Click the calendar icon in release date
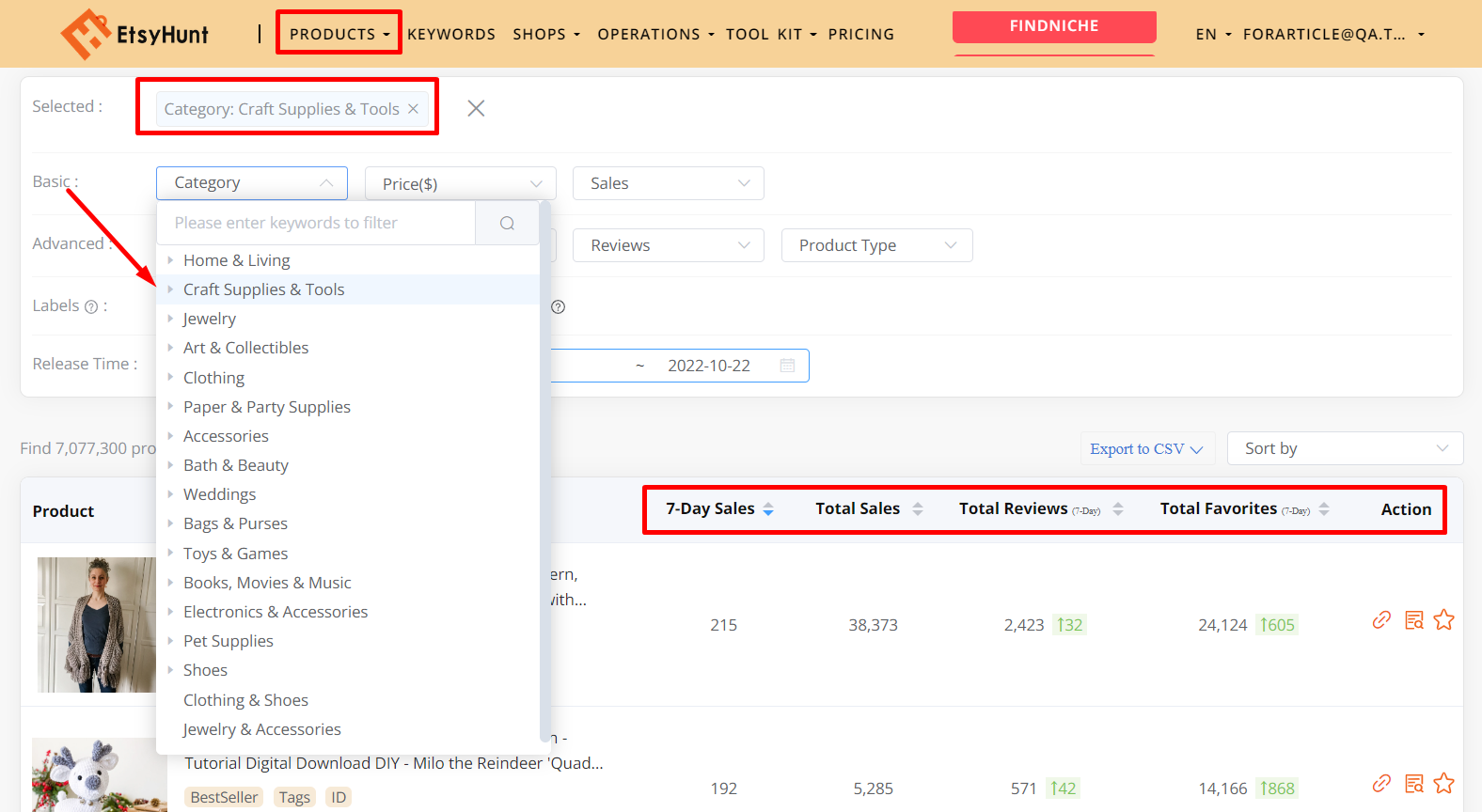This screenshot has width=1482, height=812. pyautogui.click(x=787, y=366)
